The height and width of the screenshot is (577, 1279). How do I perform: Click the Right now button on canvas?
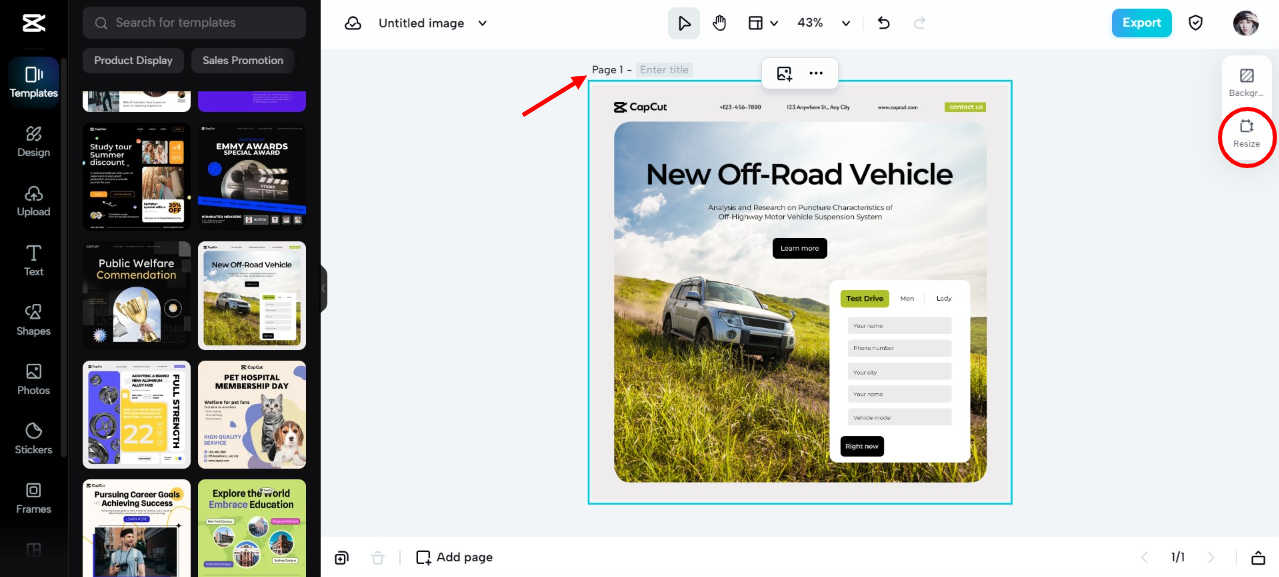click(x=862, y=446)
